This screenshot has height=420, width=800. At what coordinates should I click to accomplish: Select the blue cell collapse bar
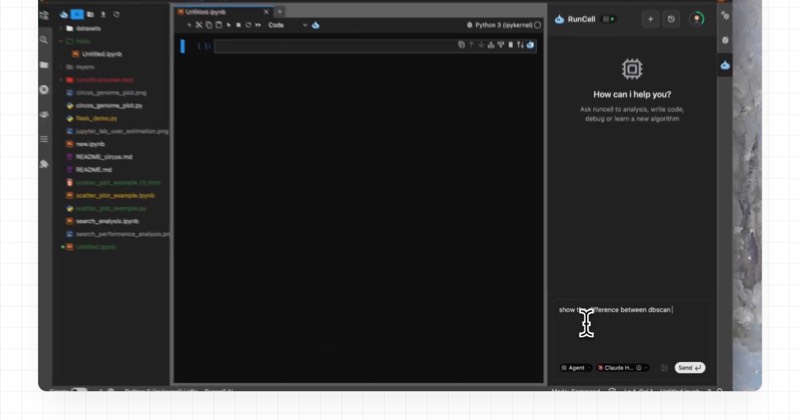tap(183, 46)
